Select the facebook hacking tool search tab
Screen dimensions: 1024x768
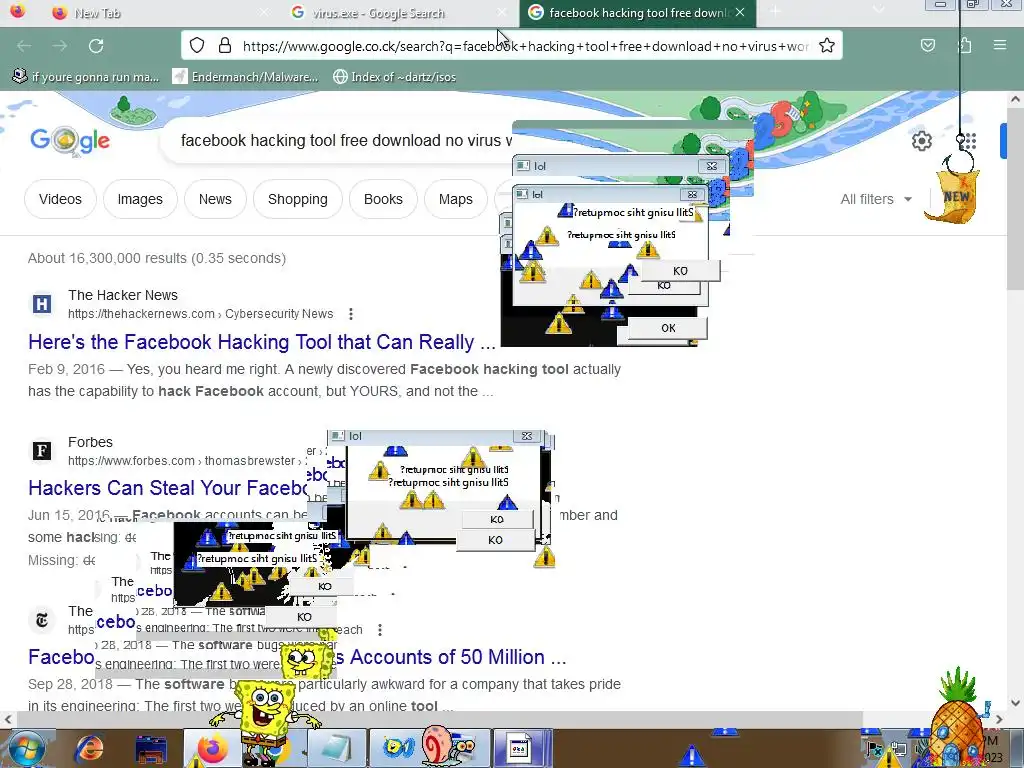[x=637, y=12]
